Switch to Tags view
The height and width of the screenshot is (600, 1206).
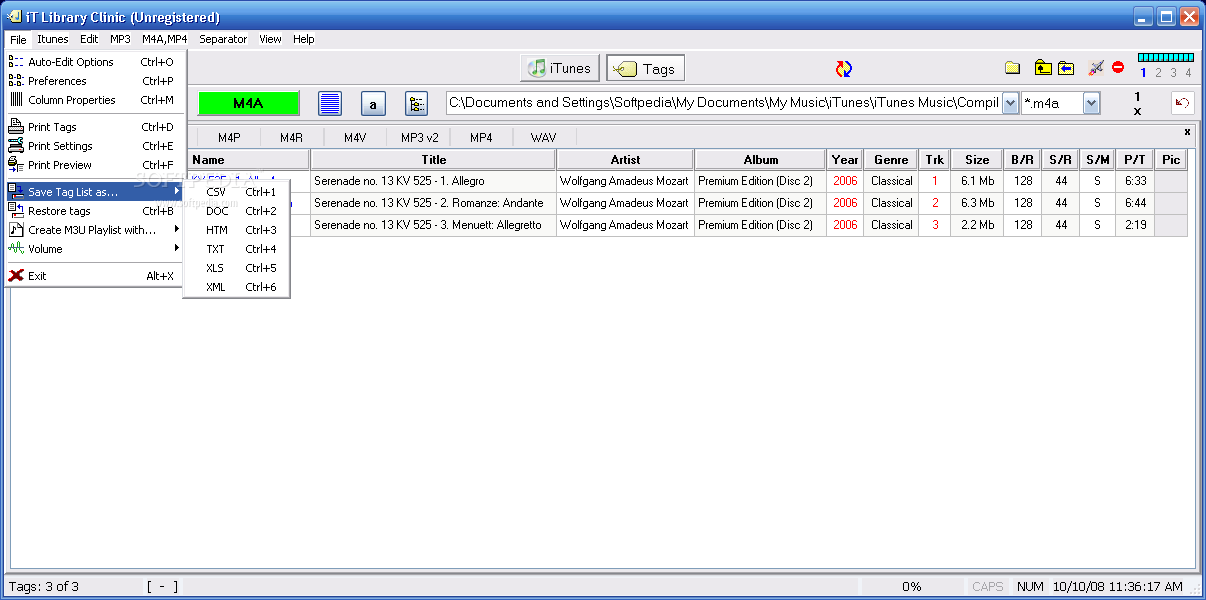[x=645, y=69]
